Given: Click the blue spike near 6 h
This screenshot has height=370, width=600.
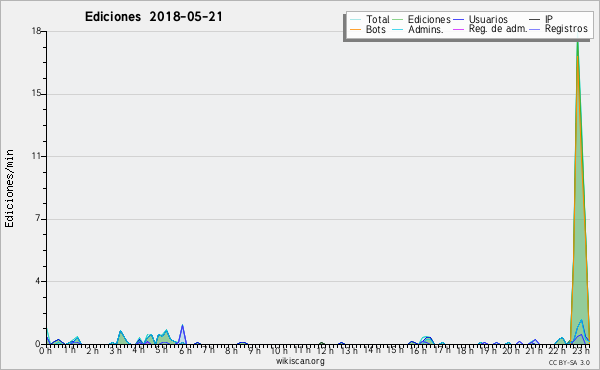Looking at the screenshot, I should [183, 334].
